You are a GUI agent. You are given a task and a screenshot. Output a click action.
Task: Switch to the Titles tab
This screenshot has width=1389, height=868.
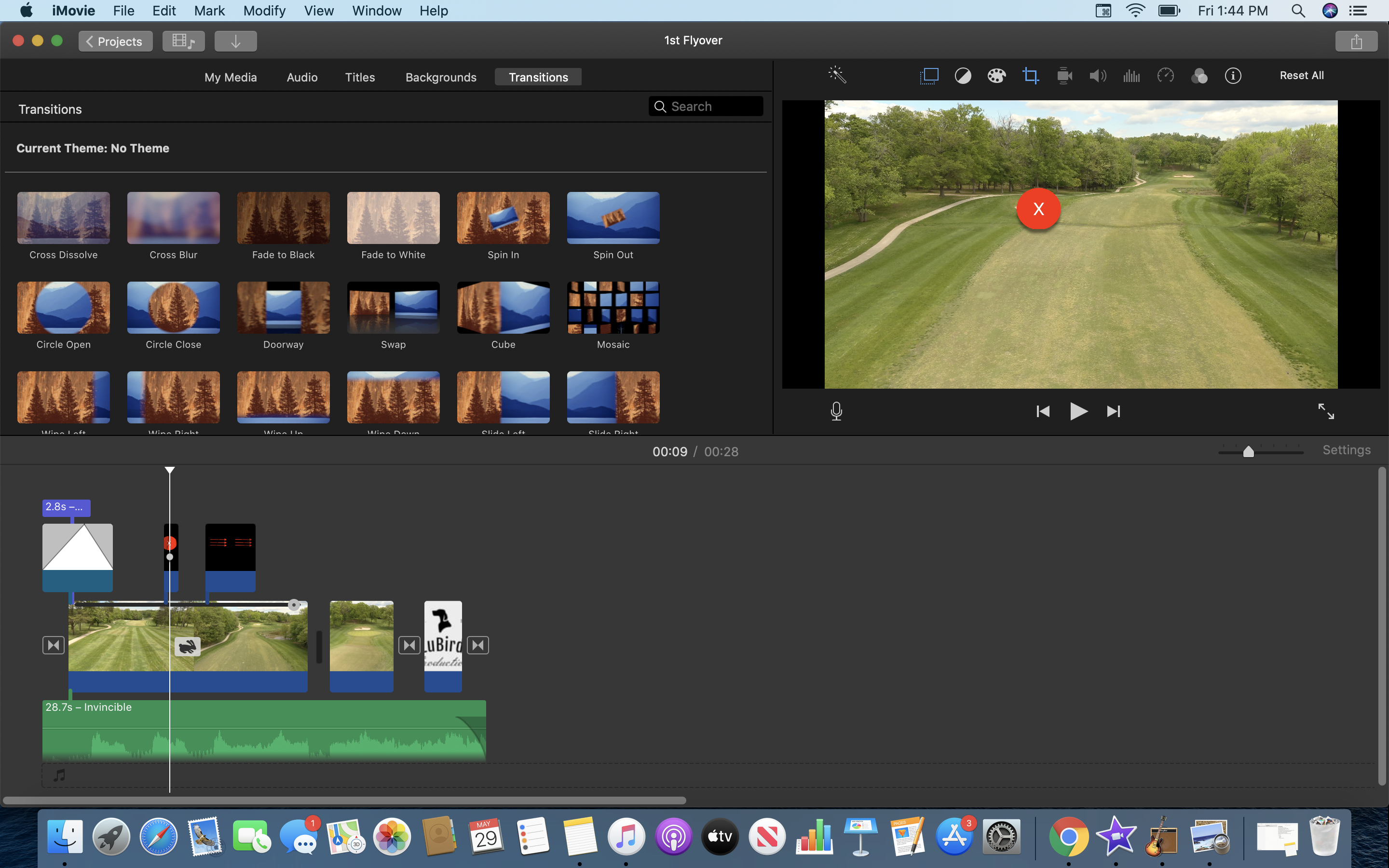point(360,78)
